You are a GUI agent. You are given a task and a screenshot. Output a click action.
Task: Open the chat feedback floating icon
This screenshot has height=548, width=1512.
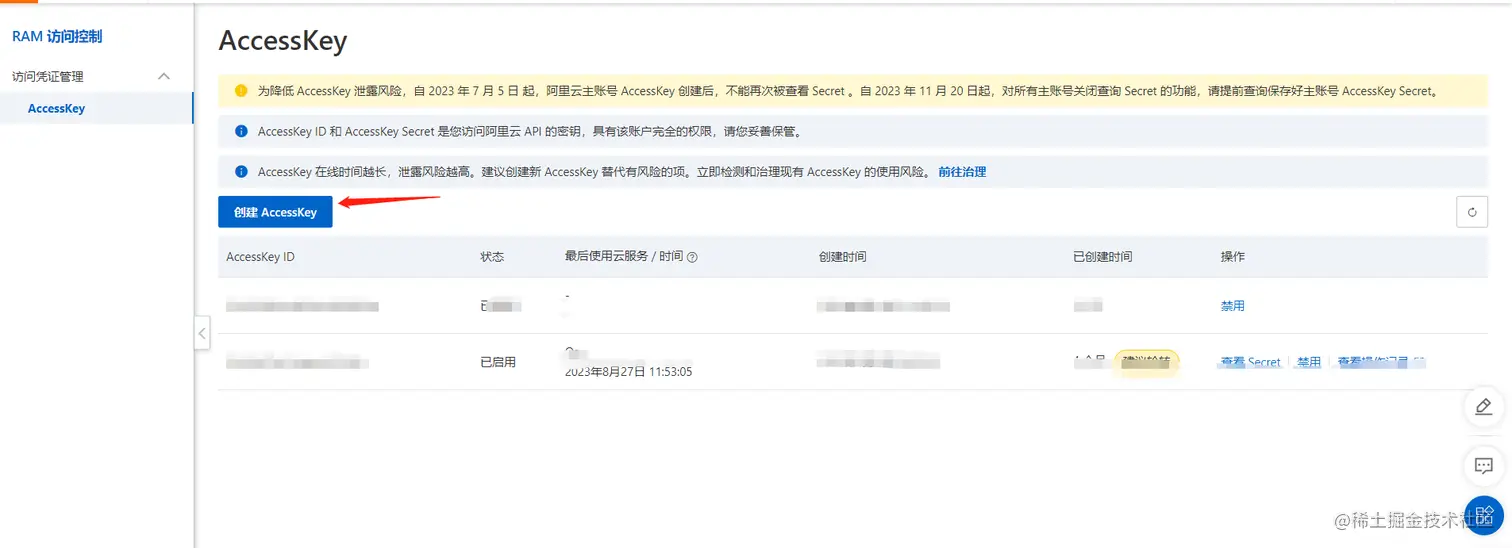(x=1483, y=465)
